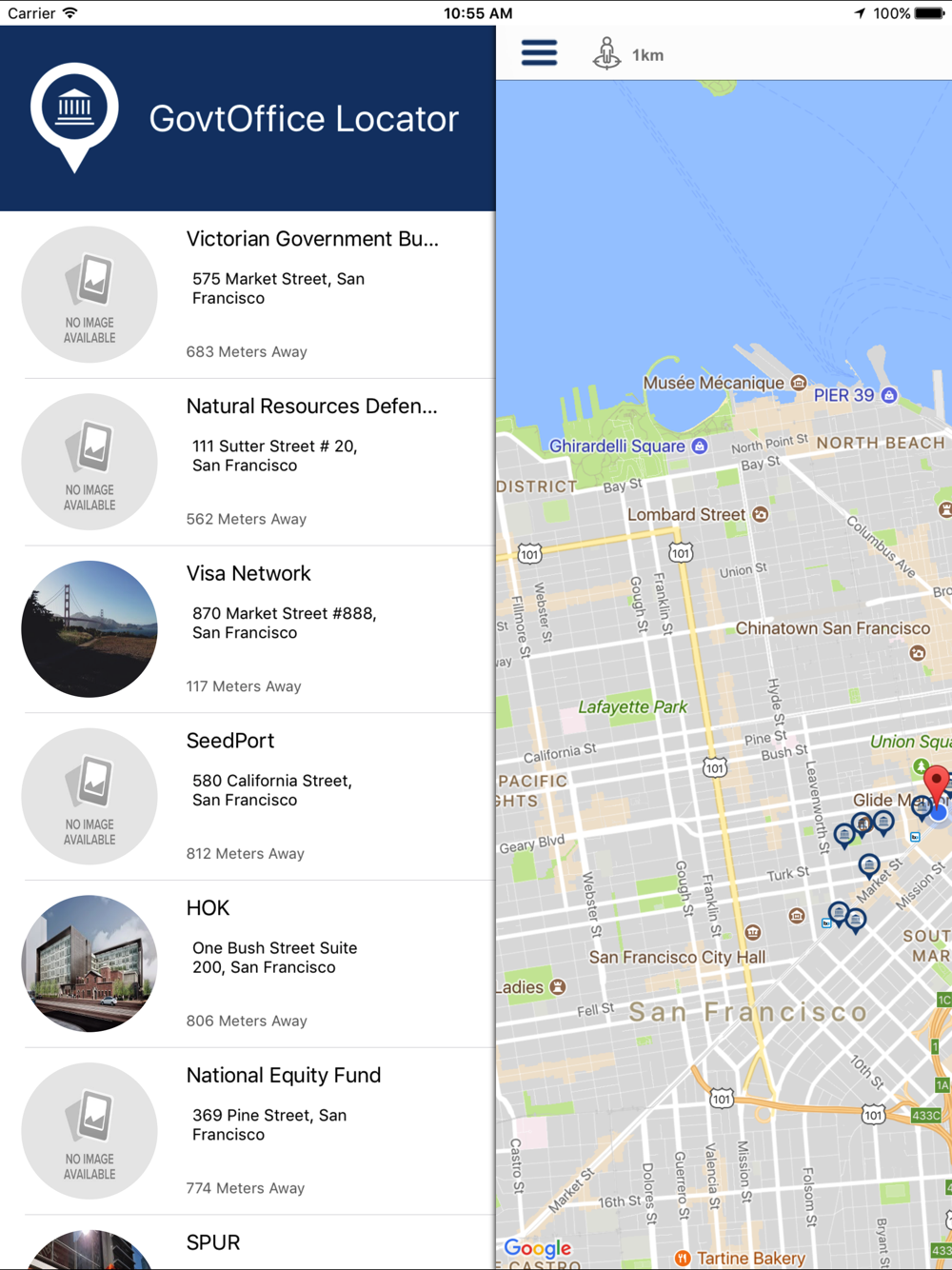Tap 683 Meters Away distance
Viewport: 952px width, 1270px height.
coord(247,352)
